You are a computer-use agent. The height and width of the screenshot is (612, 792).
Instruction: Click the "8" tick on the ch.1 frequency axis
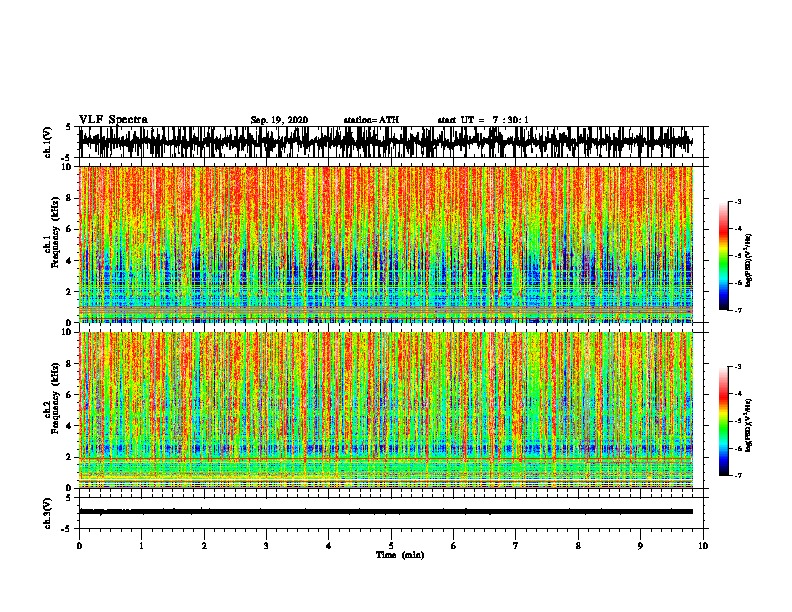click(70, 198)
